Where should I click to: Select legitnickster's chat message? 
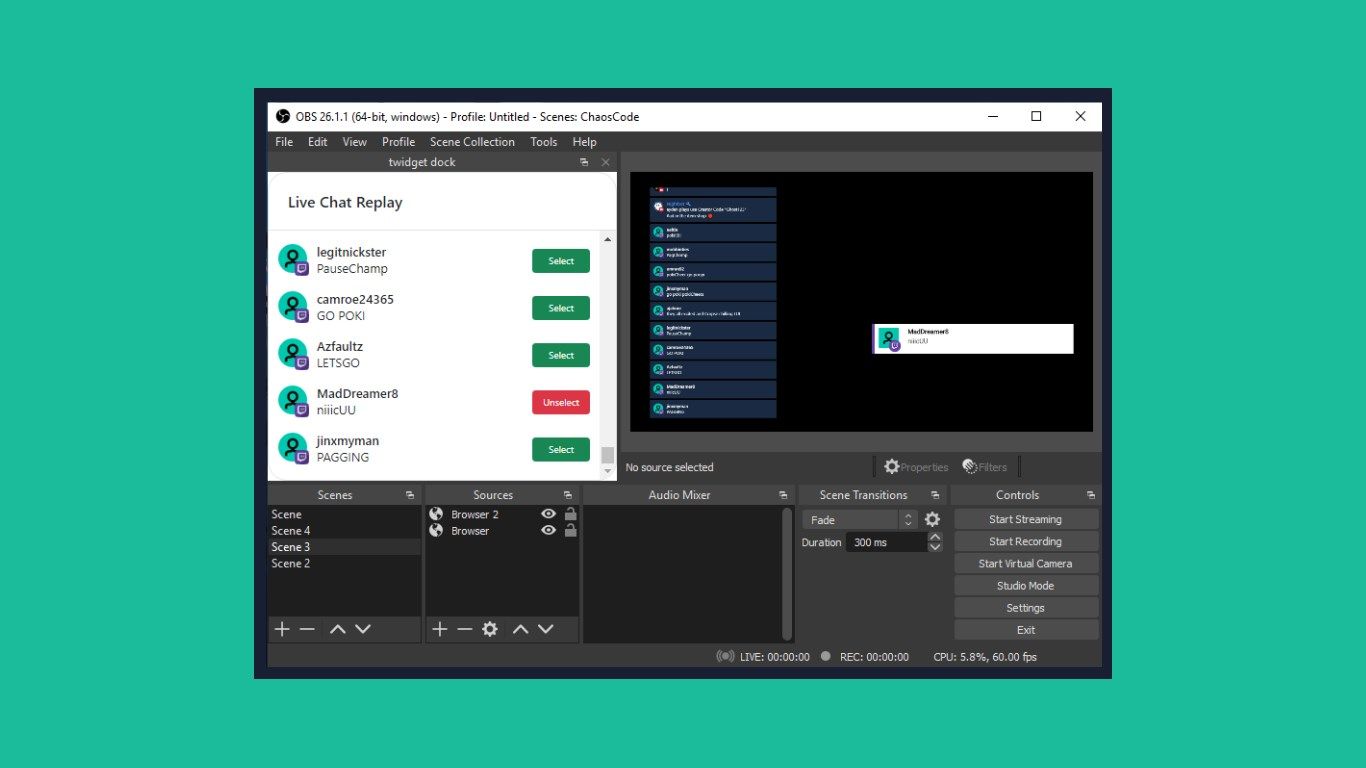(x=561, y=261)
